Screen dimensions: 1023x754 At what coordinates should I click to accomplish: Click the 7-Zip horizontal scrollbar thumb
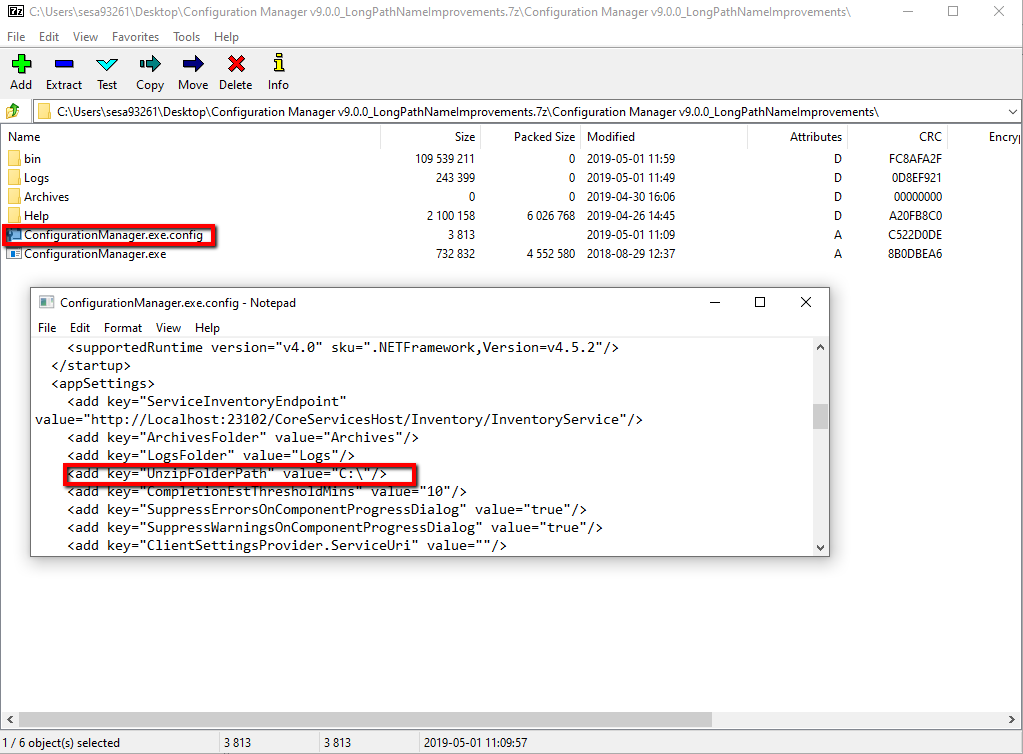tap(365, 719)
